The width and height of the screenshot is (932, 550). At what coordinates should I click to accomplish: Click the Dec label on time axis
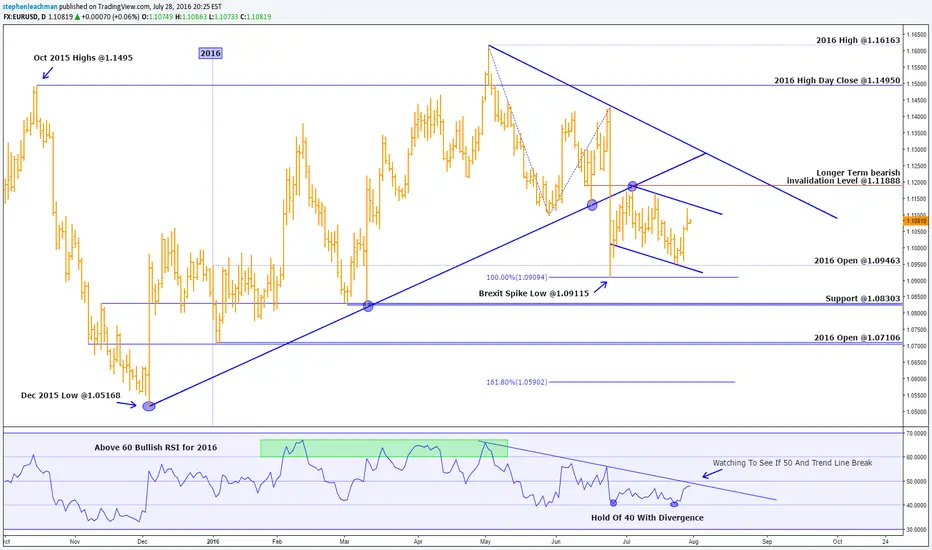pyautogui.click(x=142, y=542)
